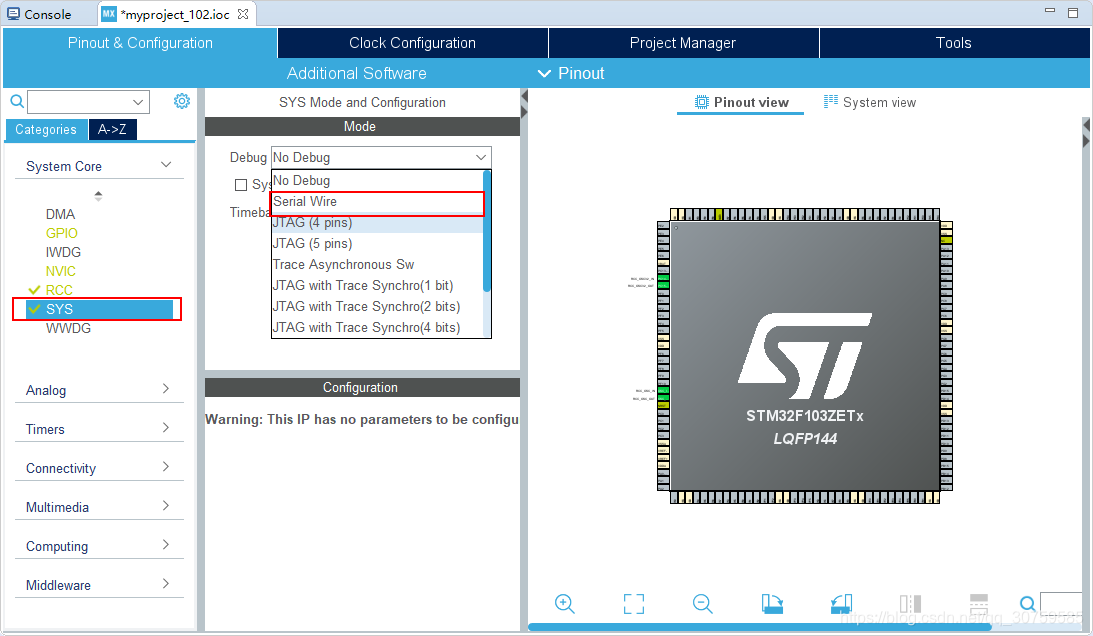This screenshot has width=1093, height=636.
Task: Click the Console monitor icon
Action: pyautogui.click(x=13, y=14)
